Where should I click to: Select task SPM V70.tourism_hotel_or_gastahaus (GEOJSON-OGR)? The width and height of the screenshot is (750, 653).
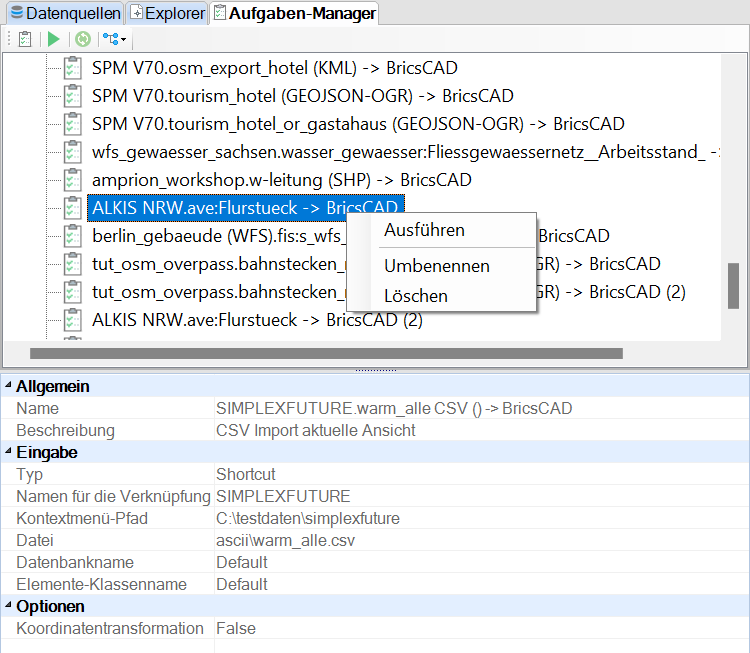(358, 124)
